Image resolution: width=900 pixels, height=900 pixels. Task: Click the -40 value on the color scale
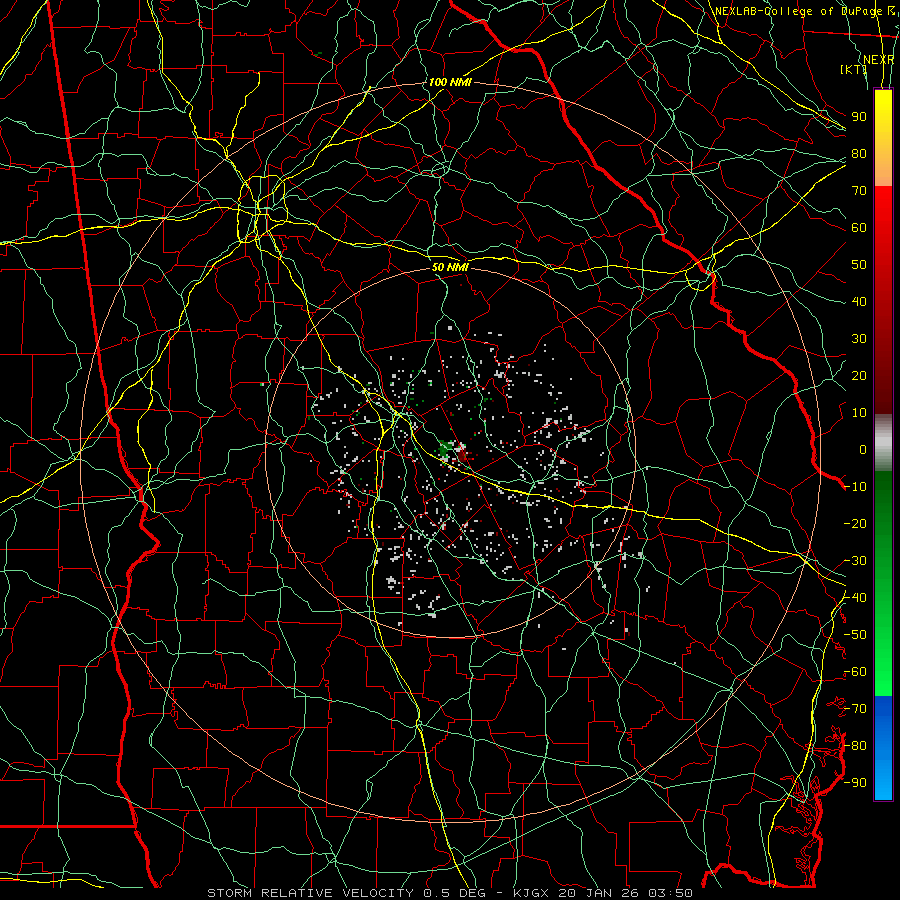coord(855,598)
